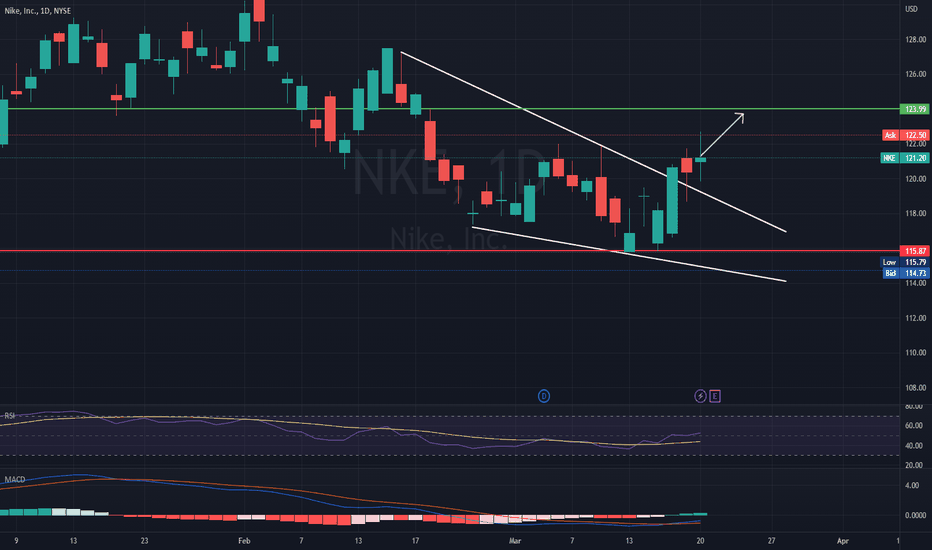Click the Low 115.79 price tag
Screen dimensions: 932x550
[905, 262]
